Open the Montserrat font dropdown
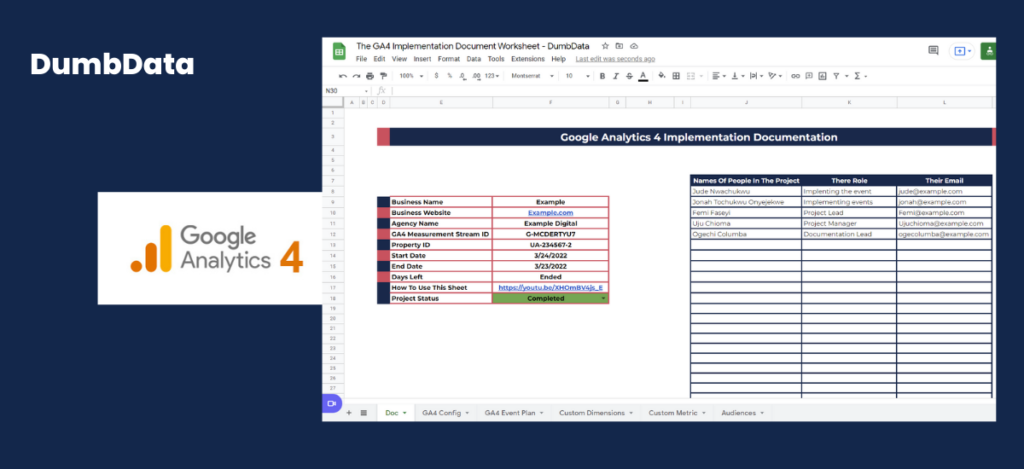Screen dimensions: 1024x469 tap(532, 76)
